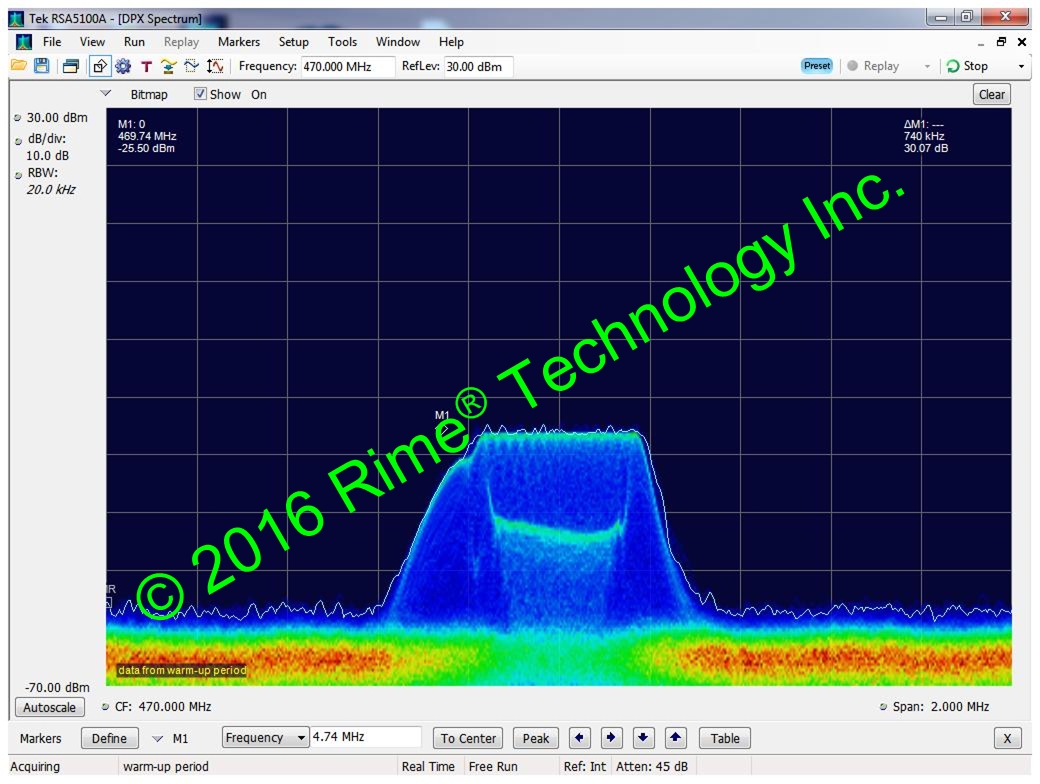Edit the Frequency 470.000 MHz field
The height and width of the screenshot is (784, 1040).
348,66
